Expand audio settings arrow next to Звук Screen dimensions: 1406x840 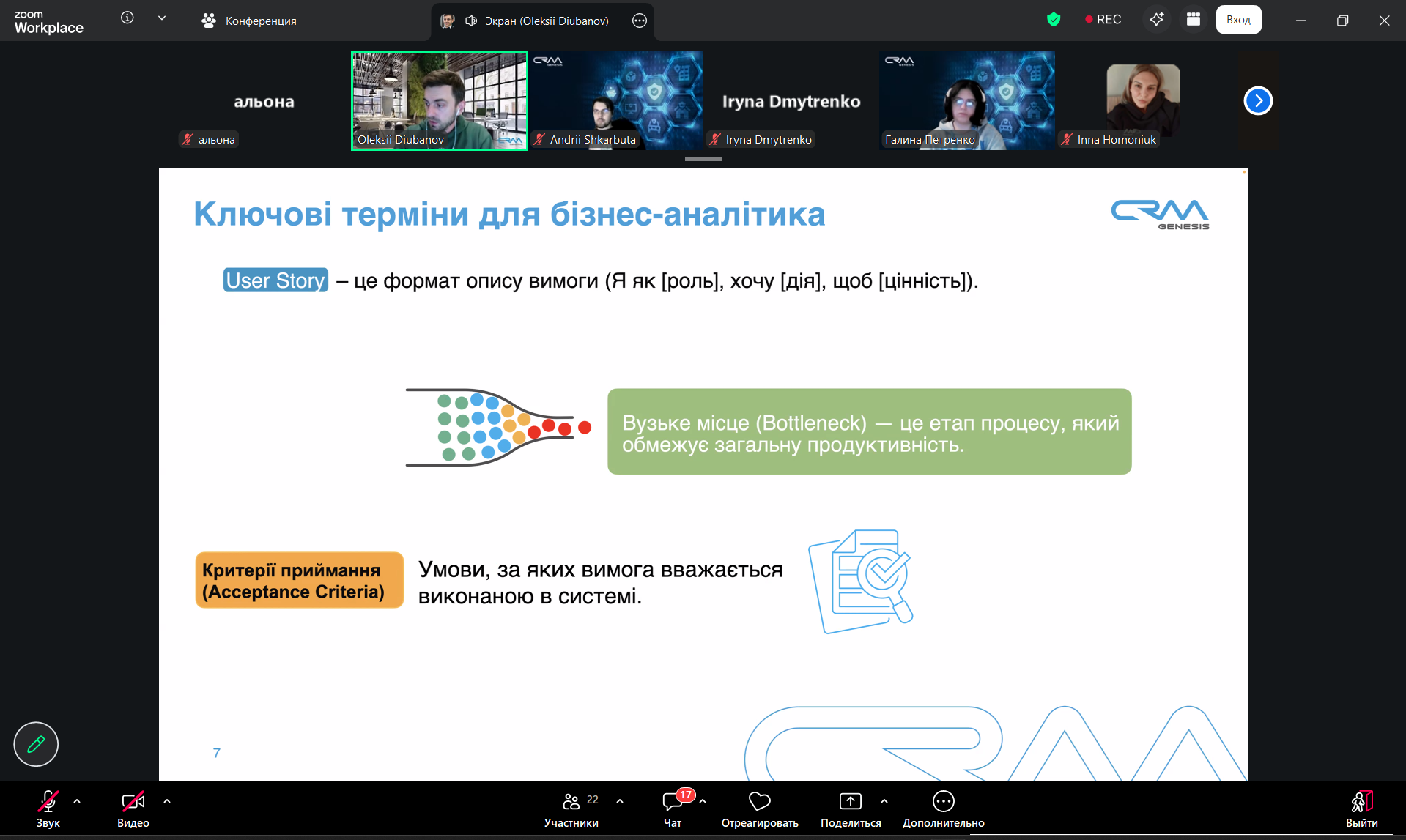tap(77, 801)
